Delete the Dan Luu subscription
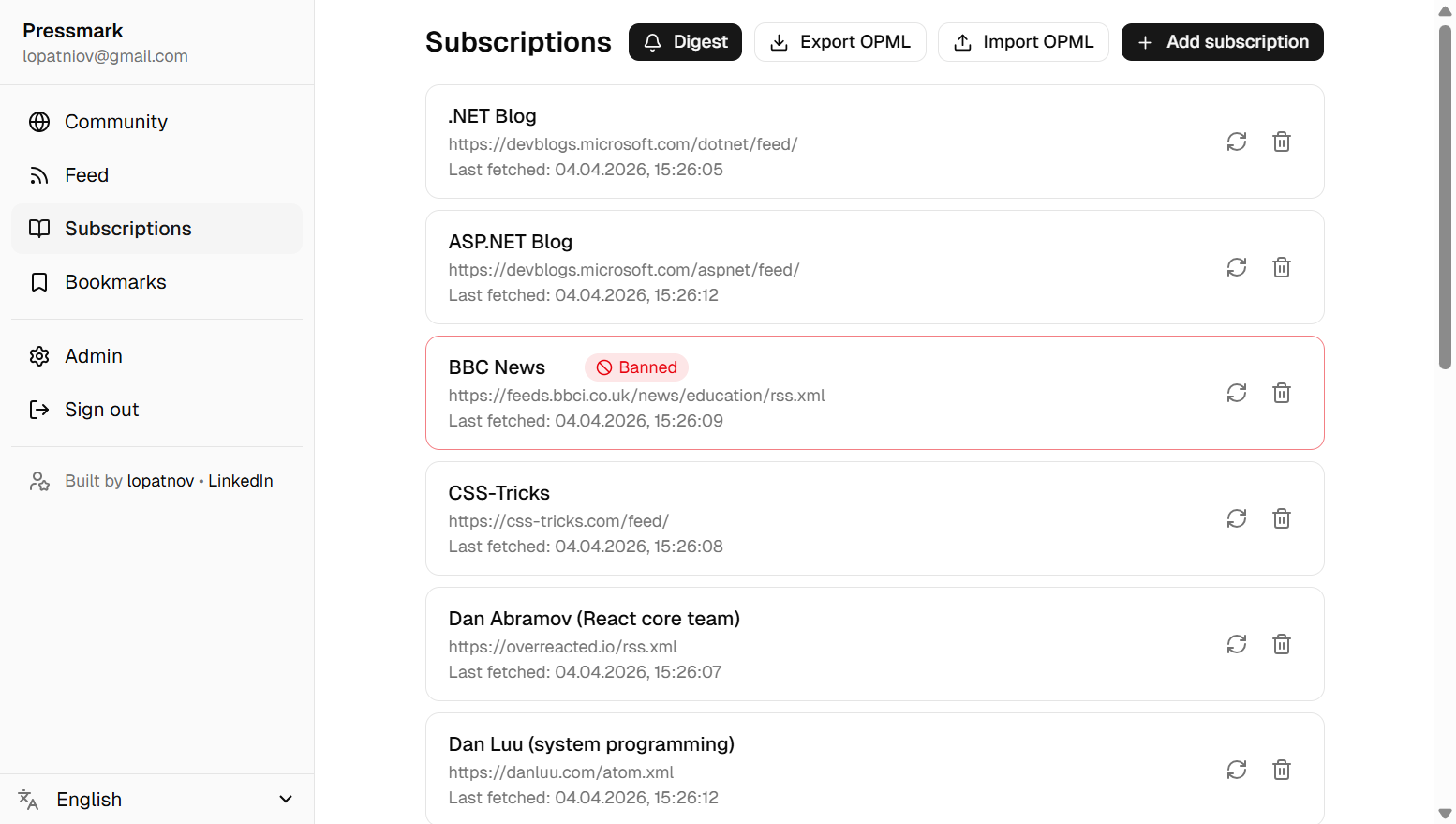The width and height of the screenshot is (1456, 824). click(1282, 770)
